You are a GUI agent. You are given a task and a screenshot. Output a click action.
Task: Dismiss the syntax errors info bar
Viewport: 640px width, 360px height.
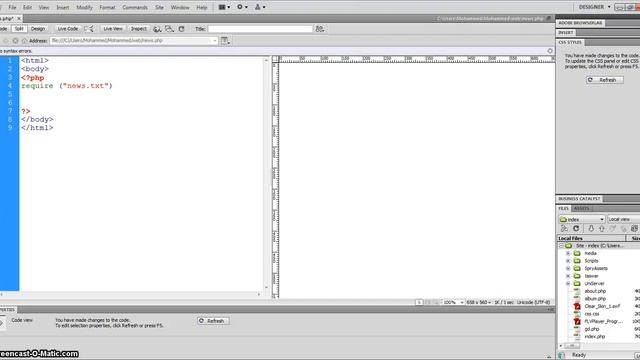point(550,51)
